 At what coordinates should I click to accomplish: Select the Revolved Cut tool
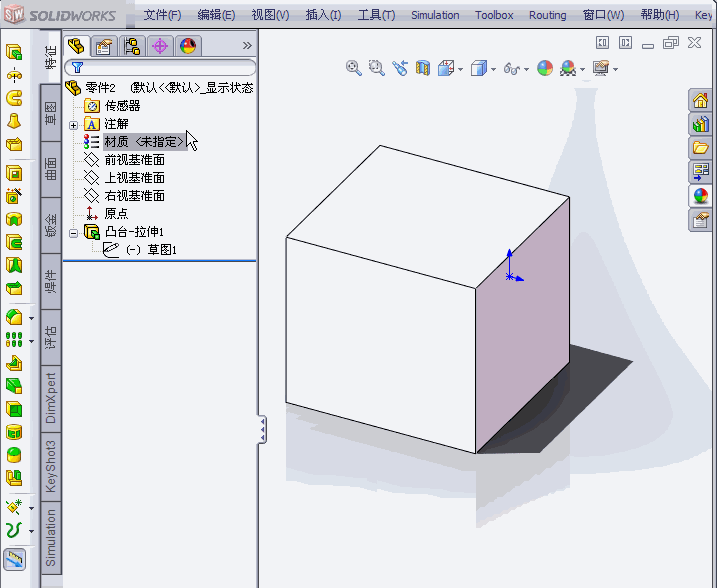[14, 219]
